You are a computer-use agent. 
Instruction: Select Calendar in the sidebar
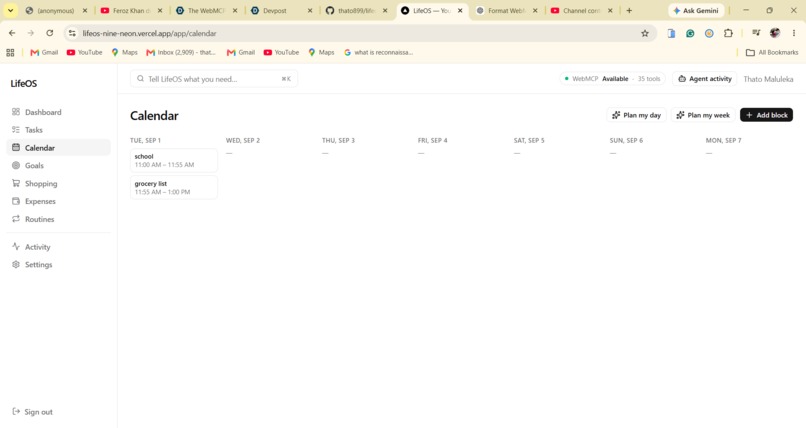(x=59, y=147)
